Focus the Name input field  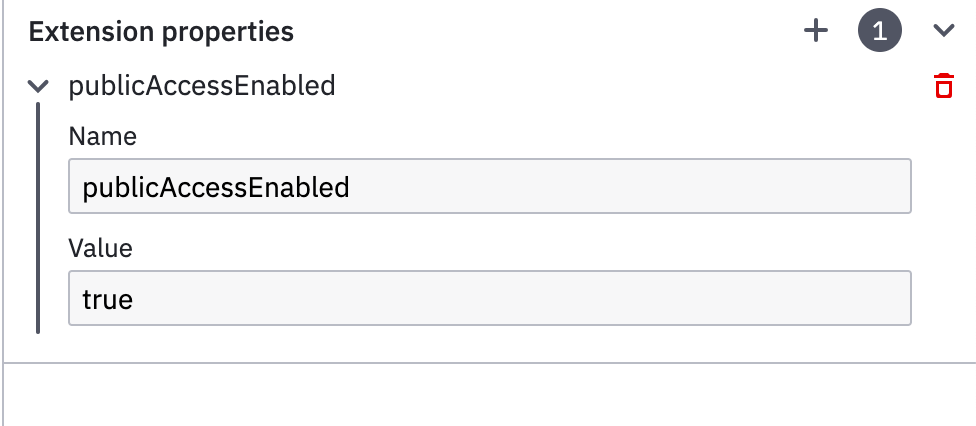pyautogui.click(x=489, y=186)
